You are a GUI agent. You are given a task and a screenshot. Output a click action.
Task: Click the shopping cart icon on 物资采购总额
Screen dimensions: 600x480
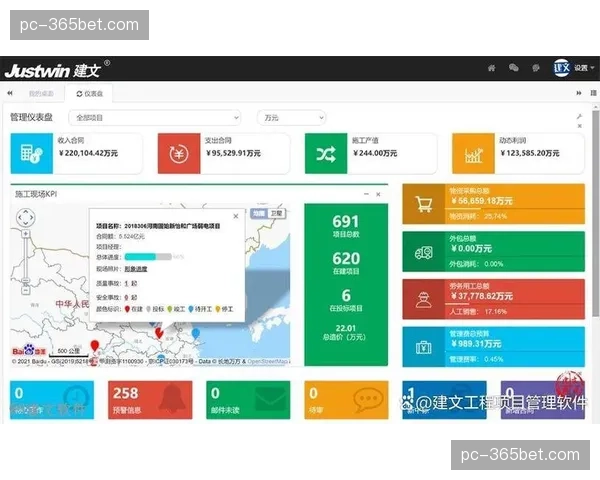pos(424,204)
